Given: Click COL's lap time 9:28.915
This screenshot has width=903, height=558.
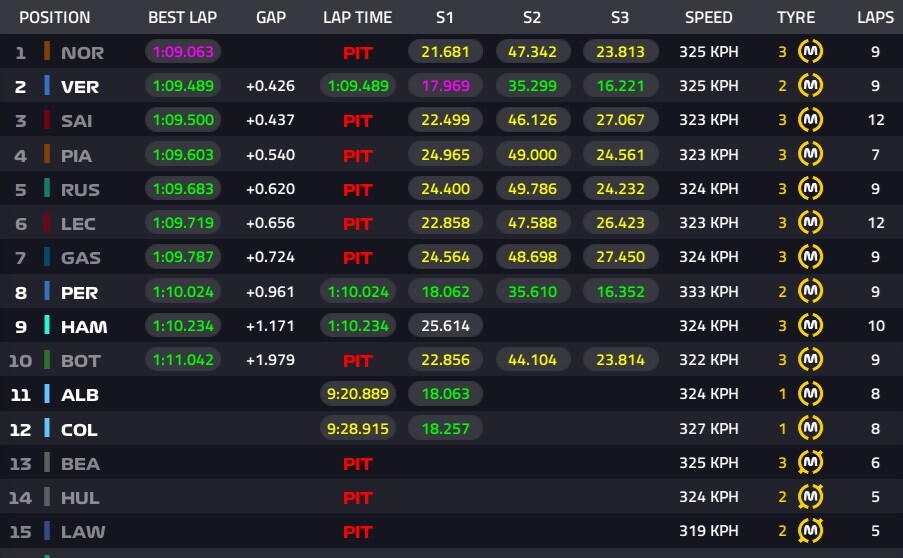Looking at the screenshot, I should (x=357, y=428).
